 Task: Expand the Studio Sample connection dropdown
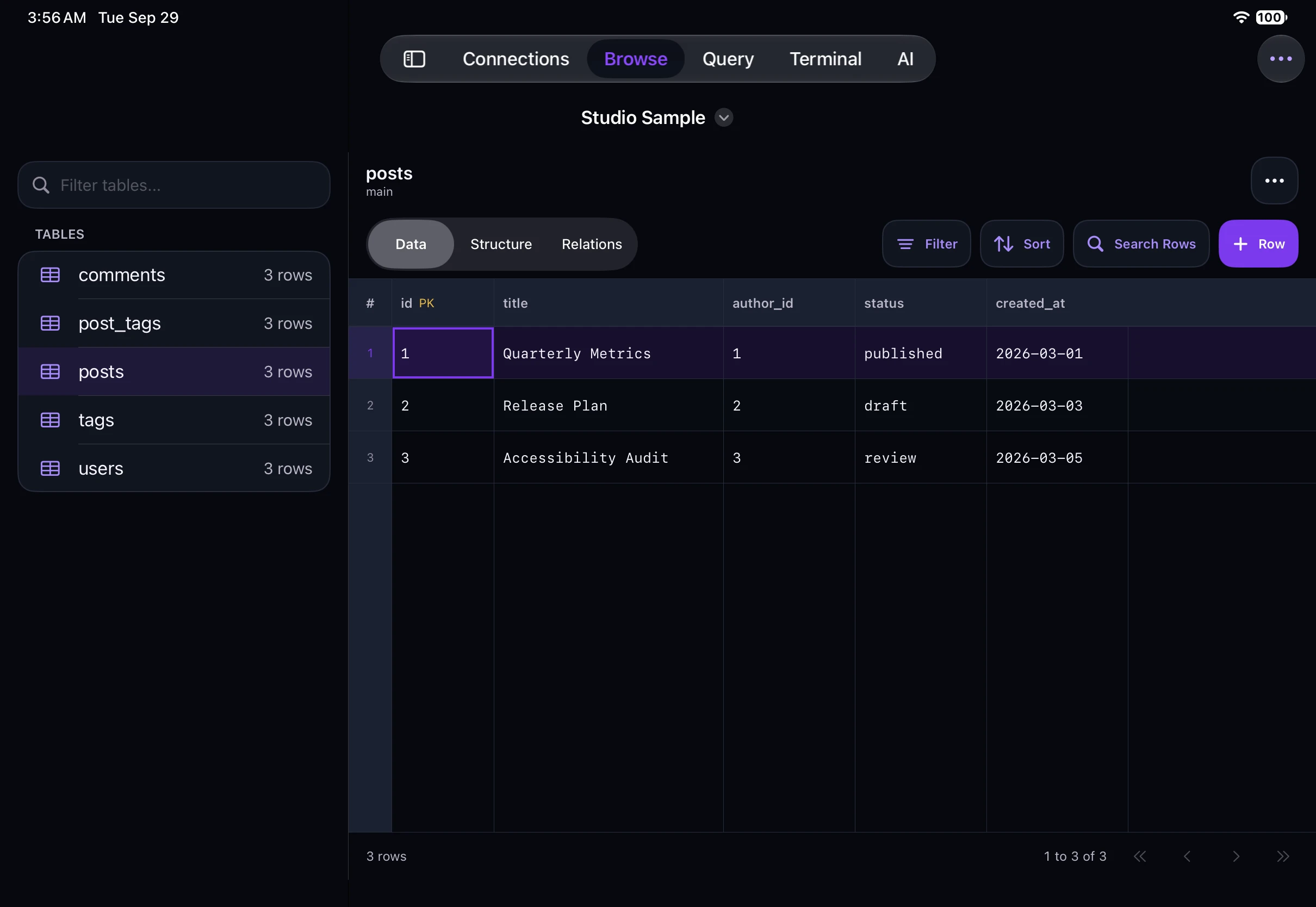click(x=723, y=117)
